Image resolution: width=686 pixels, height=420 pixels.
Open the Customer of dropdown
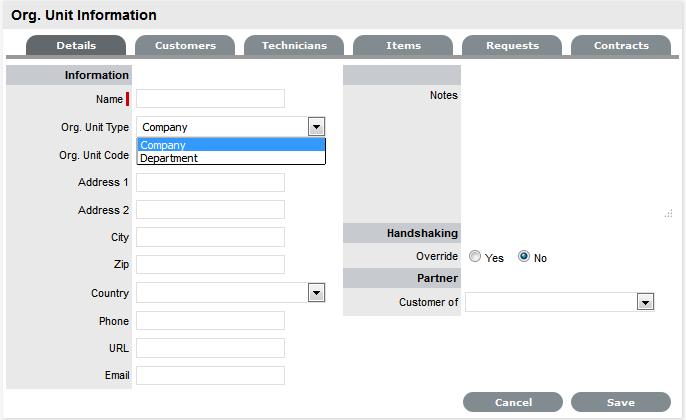coord(645,302)
